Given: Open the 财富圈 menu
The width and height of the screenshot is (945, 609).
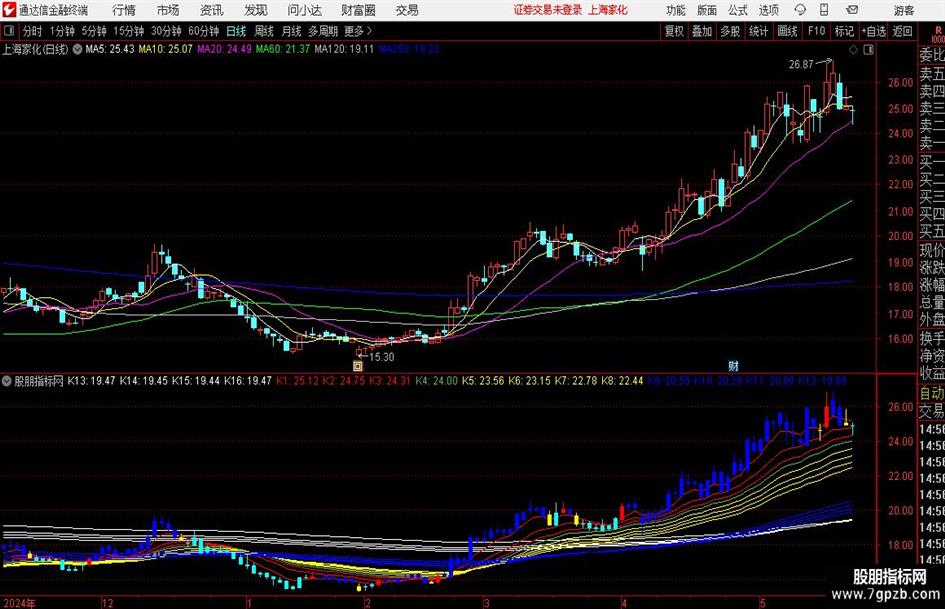Looking at the screenshot, I should (358, 10).
